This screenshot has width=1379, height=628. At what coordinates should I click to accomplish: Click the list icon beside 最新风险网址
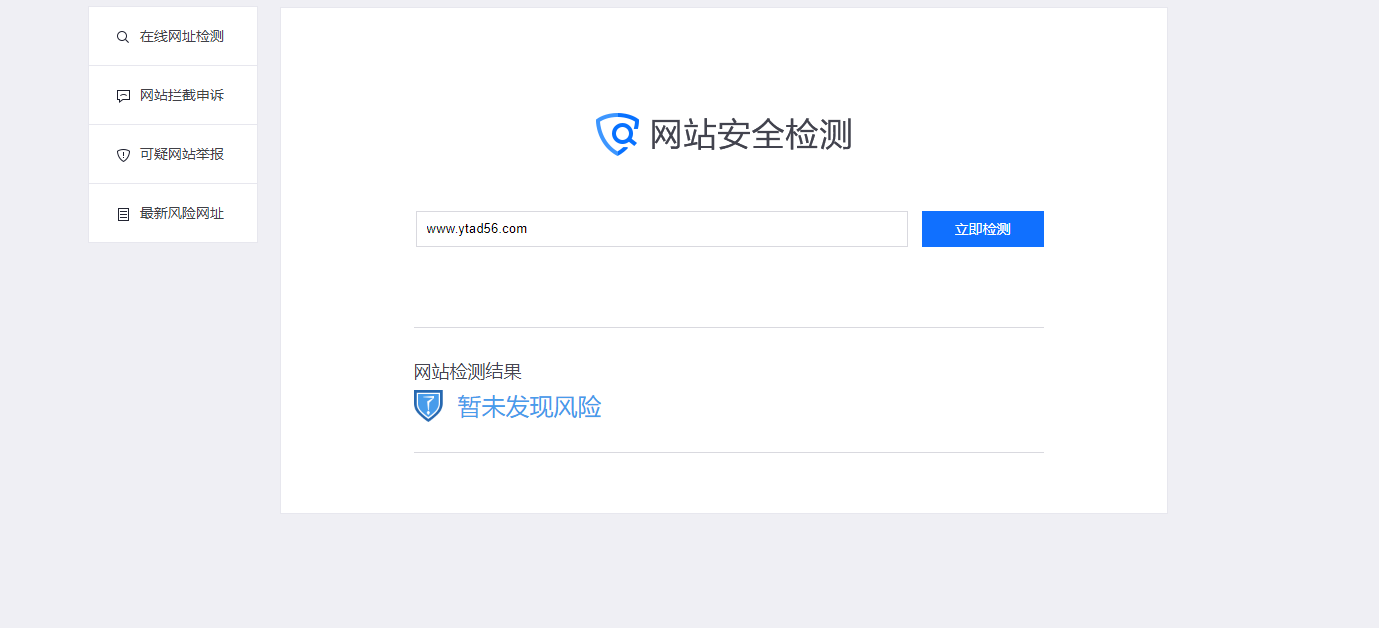point(123,214)
